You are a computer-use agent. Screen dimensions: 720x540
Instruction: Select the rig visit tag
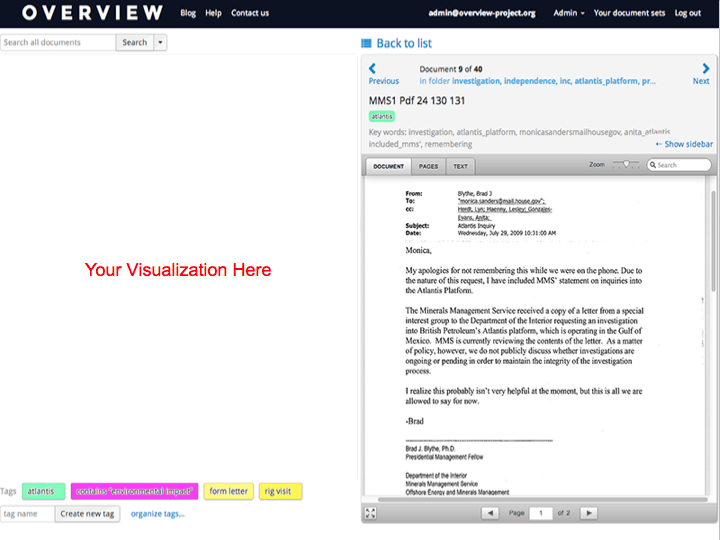click(x=280, y=491)
